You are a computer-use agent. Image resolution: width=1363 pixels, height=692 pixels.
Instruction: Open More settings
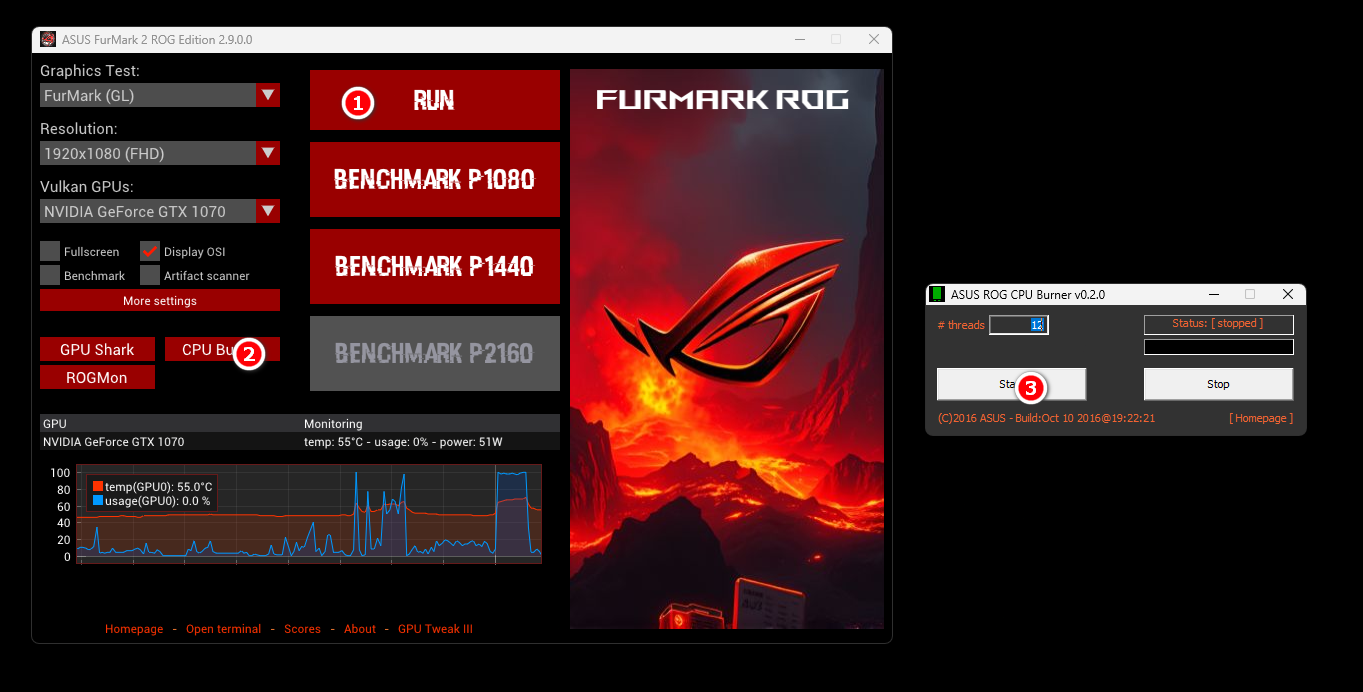pyautogui.click(x=160, y=301)
